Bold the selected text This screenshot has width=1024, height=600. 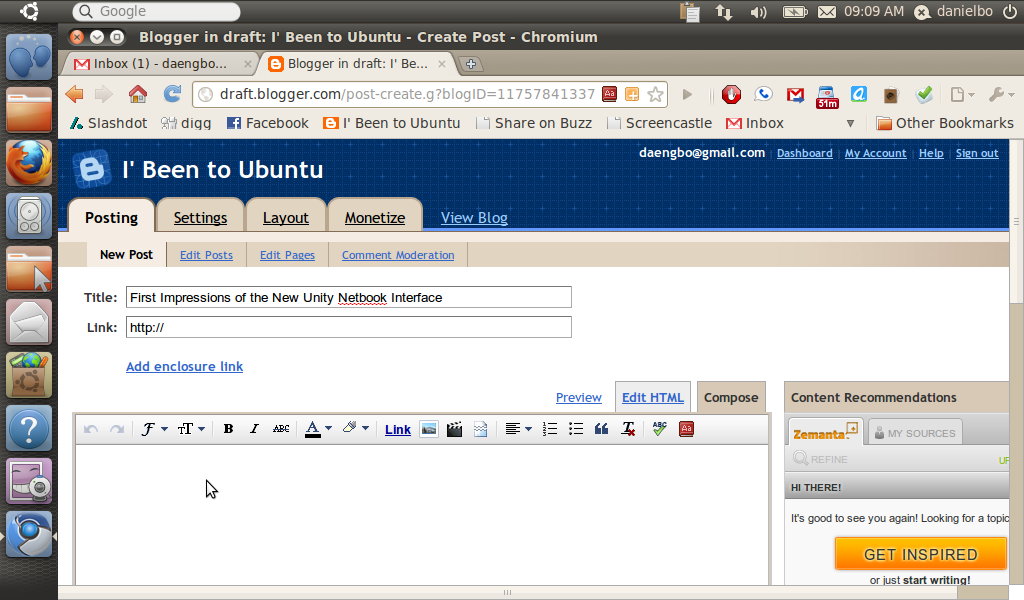pos(228,429)
